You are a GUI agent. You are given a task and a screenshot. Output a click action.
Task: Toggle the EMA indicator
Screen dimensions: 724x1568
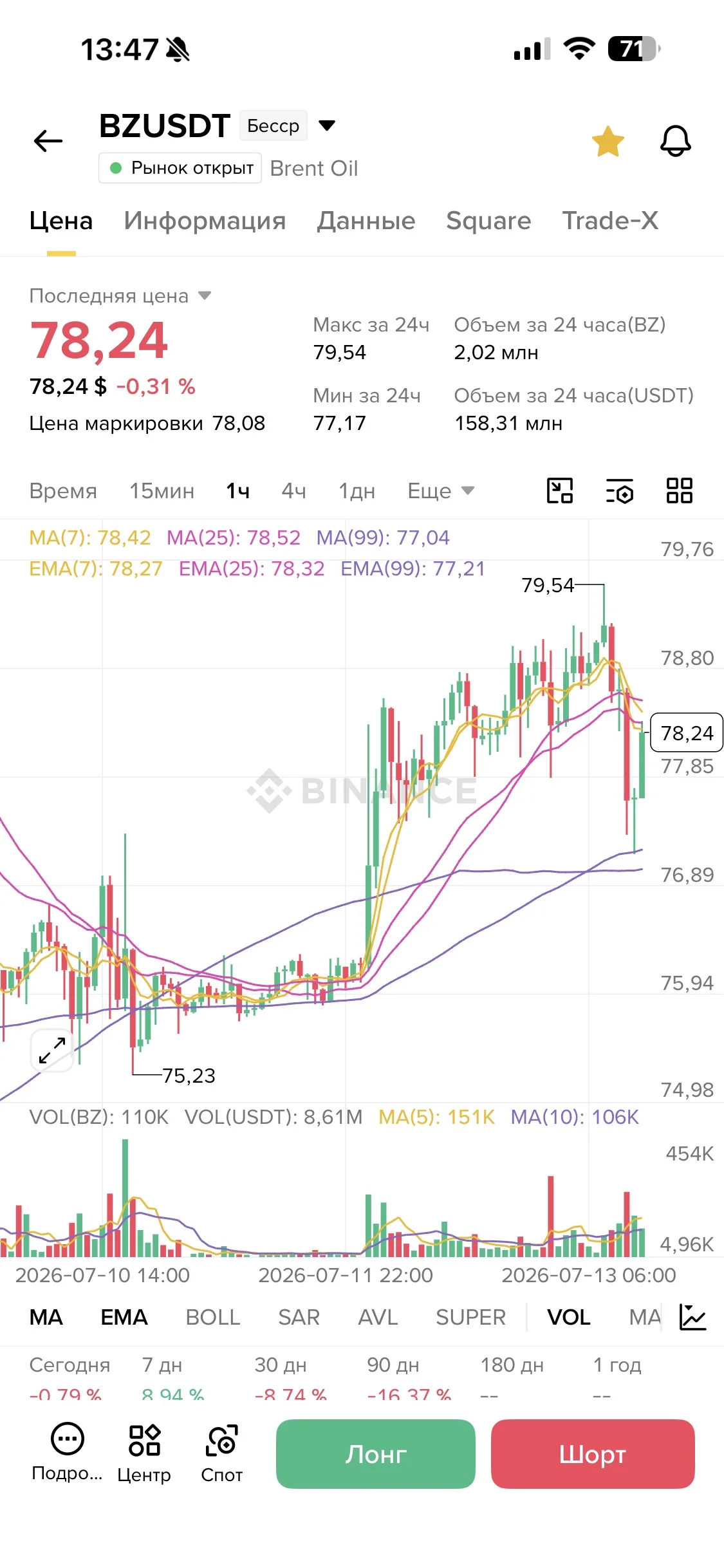tap(124, 1317)
